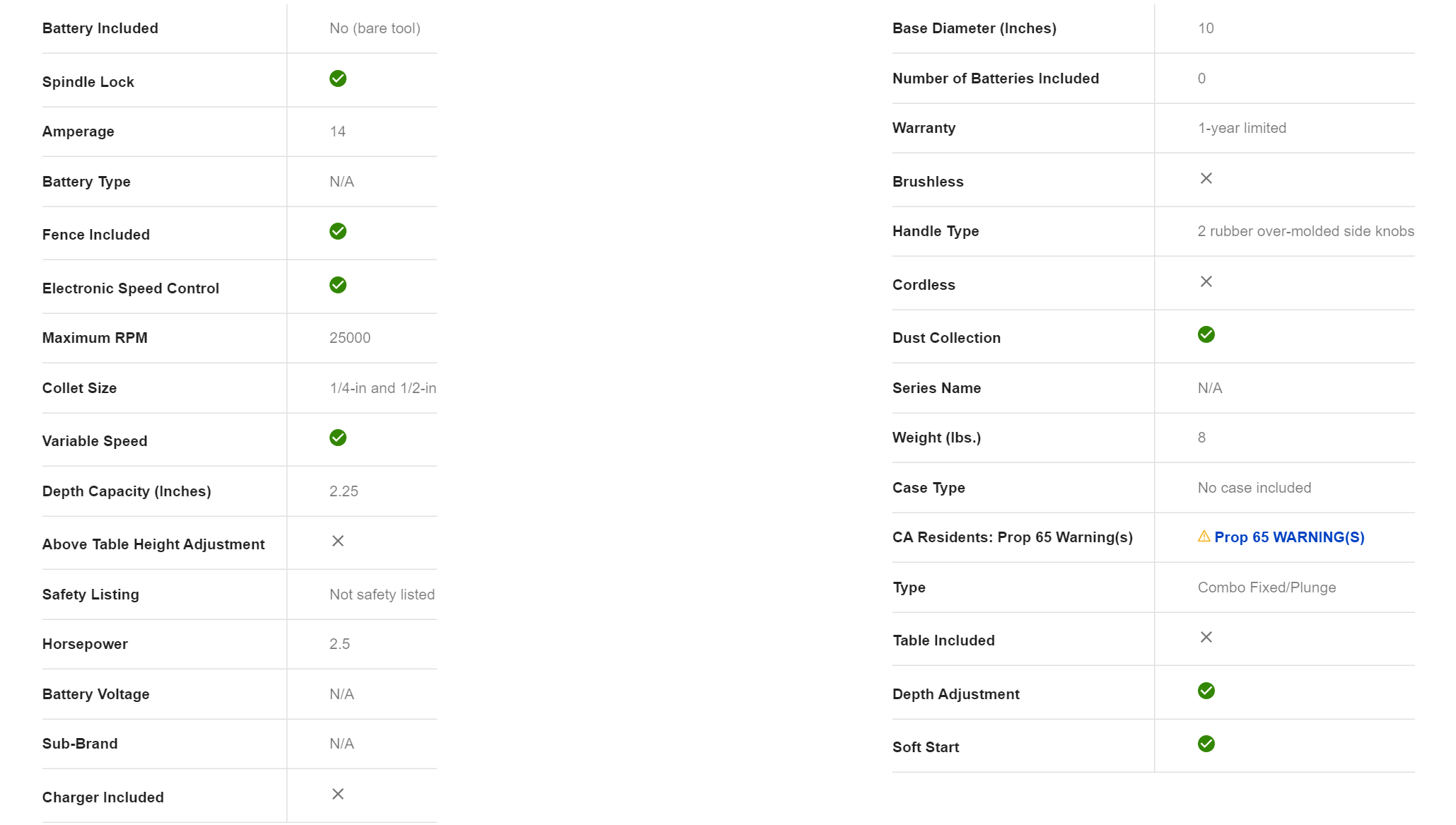Click the Fence Included green checkmark

[x=338, y=231]
